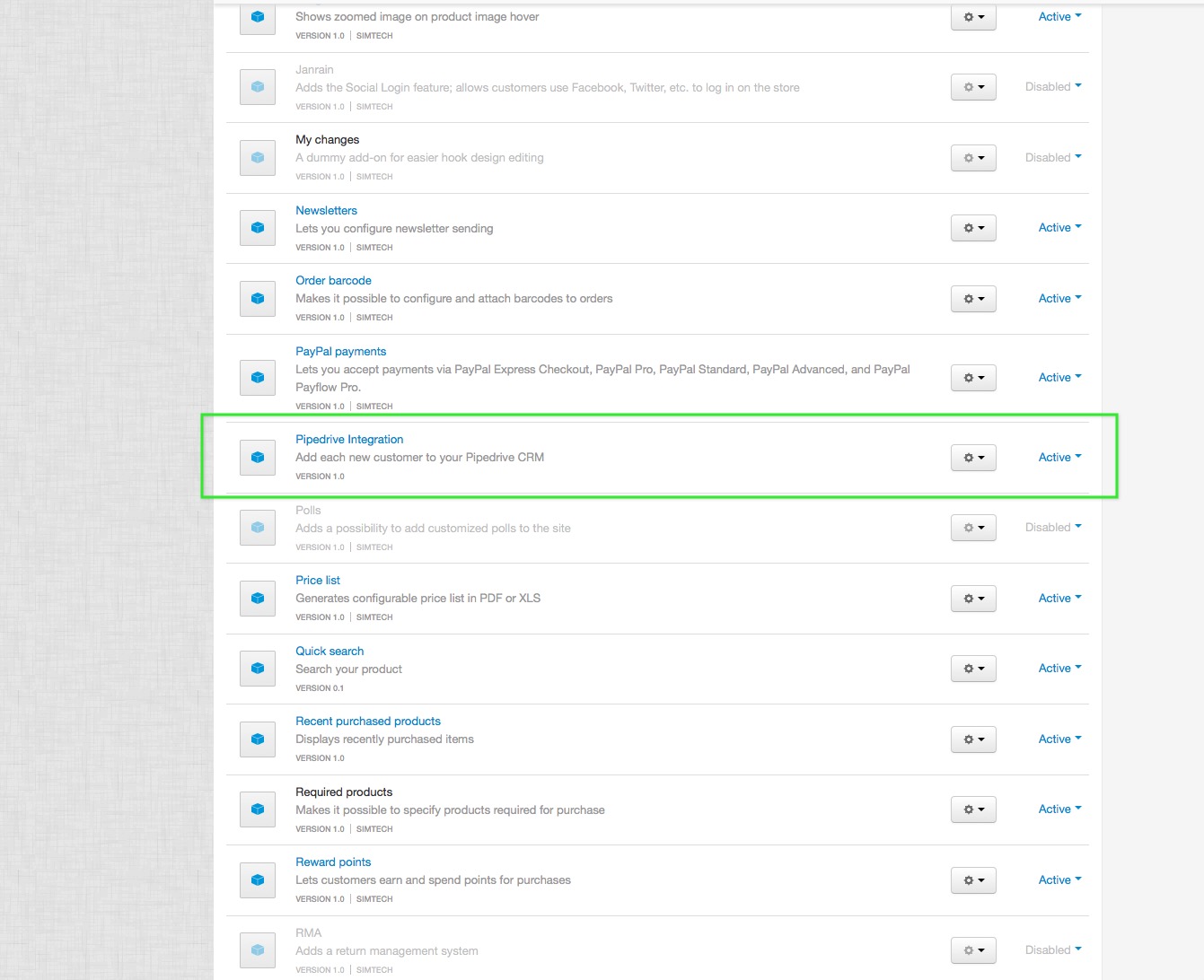
Task: Open gear menu for Polls add-on
Action: point(973,528)
